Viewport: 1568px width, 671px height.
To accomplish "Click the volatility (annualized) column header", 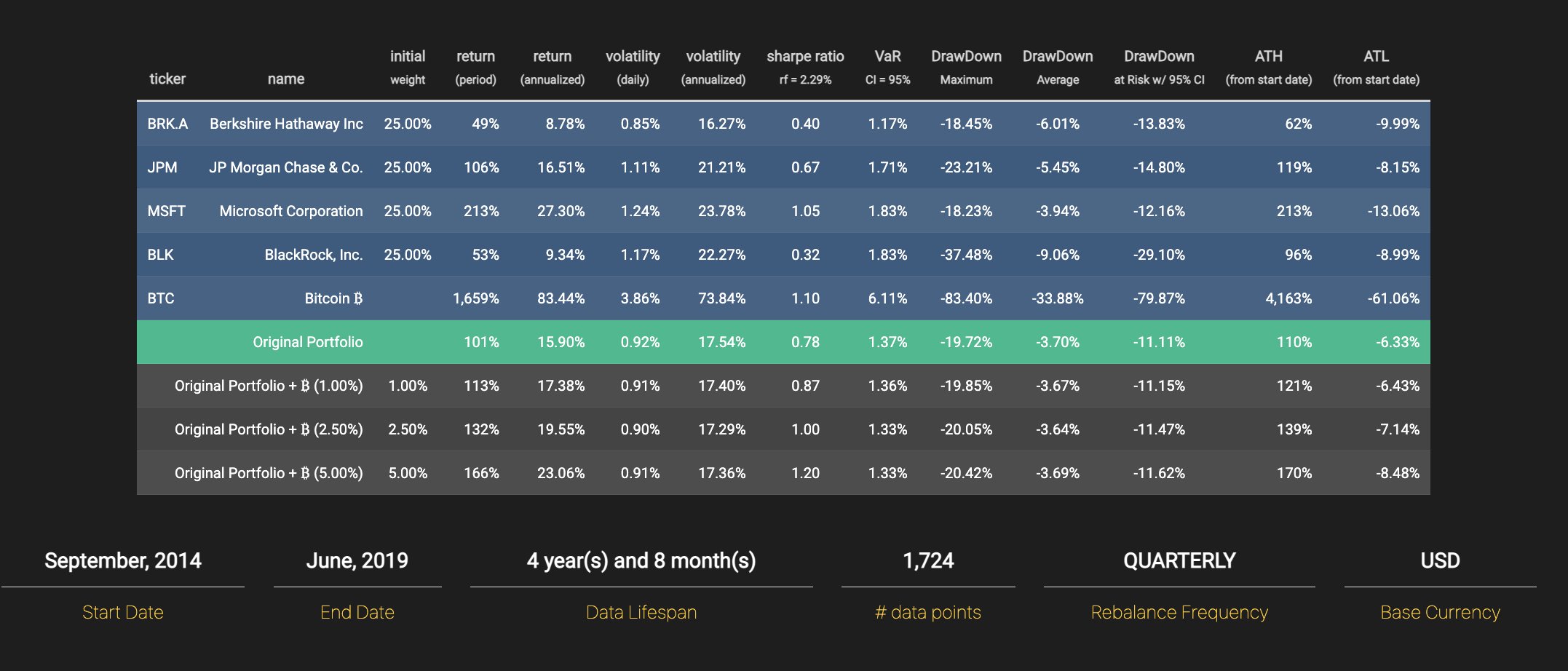I will point(713,67).
